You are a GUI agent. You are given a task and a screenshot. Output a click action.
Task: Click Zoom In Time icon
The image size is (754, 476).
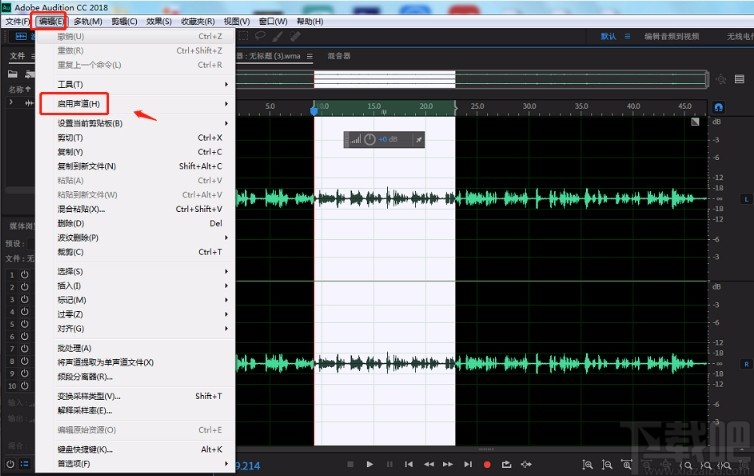tap(627, 464)
